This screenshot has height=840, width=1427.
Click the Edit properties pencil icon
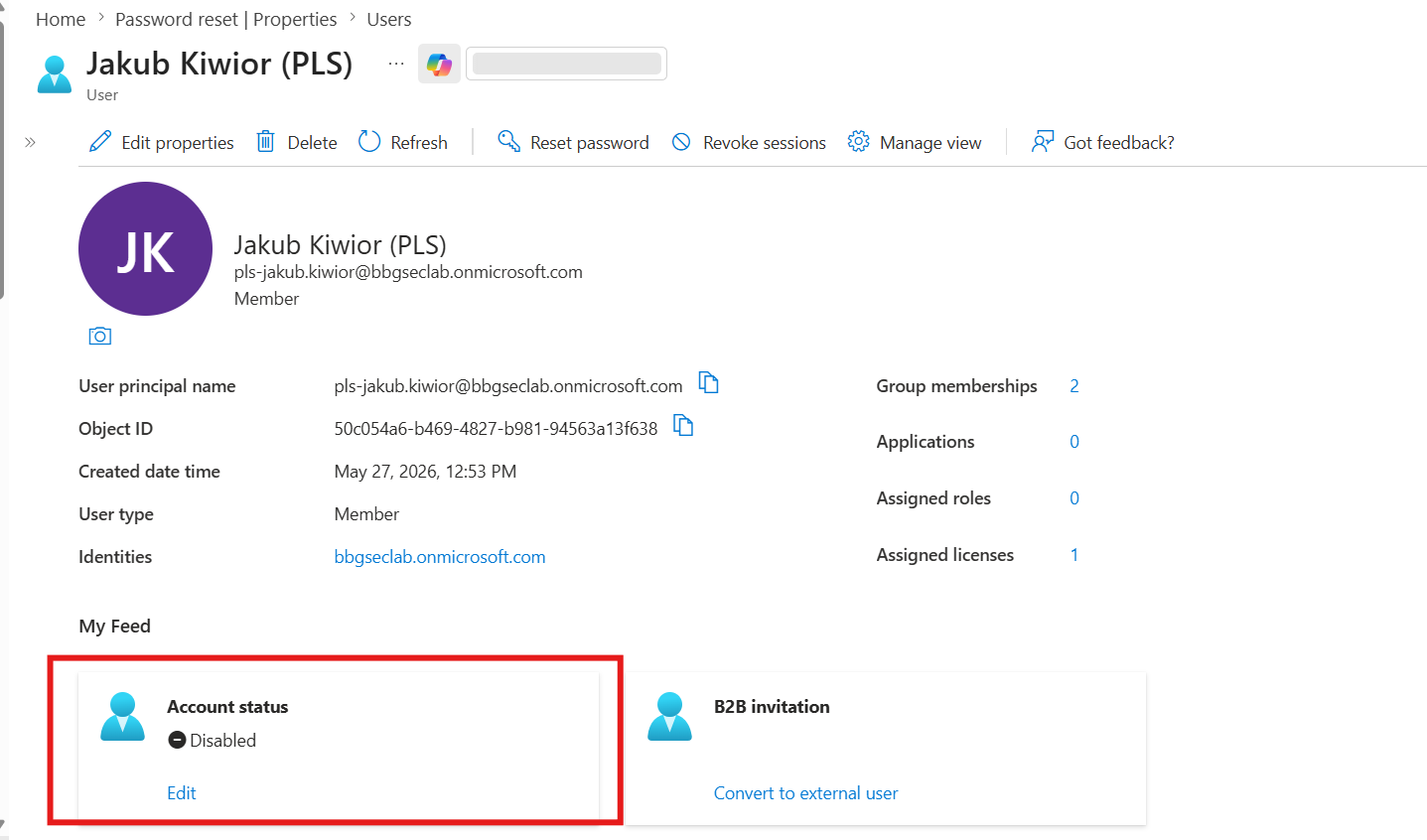pos(100,142)
